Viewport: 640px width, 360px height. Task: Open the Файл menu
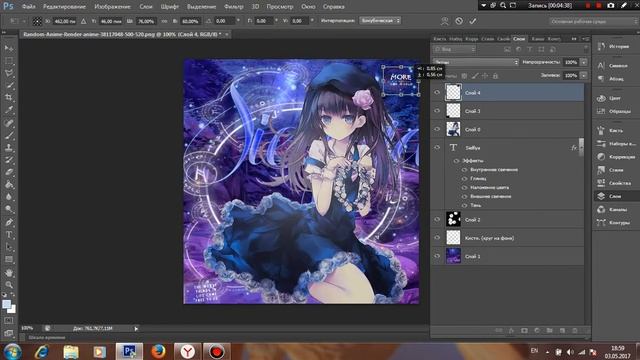(x=28, y=7)
